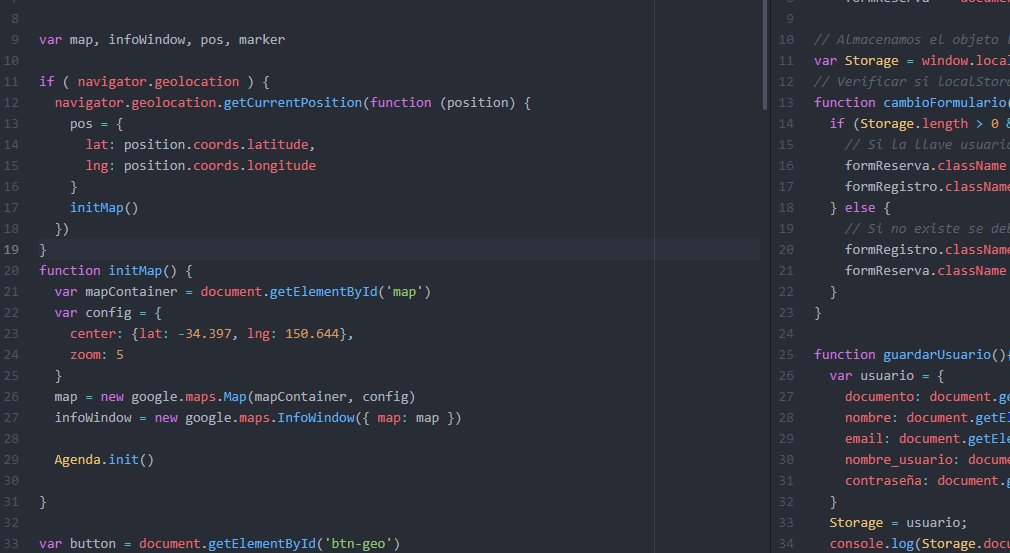The image size is (1010, 553).
Task: Click 'nombre_usuario' property in right editor
Action: click(x=899, y=460)
